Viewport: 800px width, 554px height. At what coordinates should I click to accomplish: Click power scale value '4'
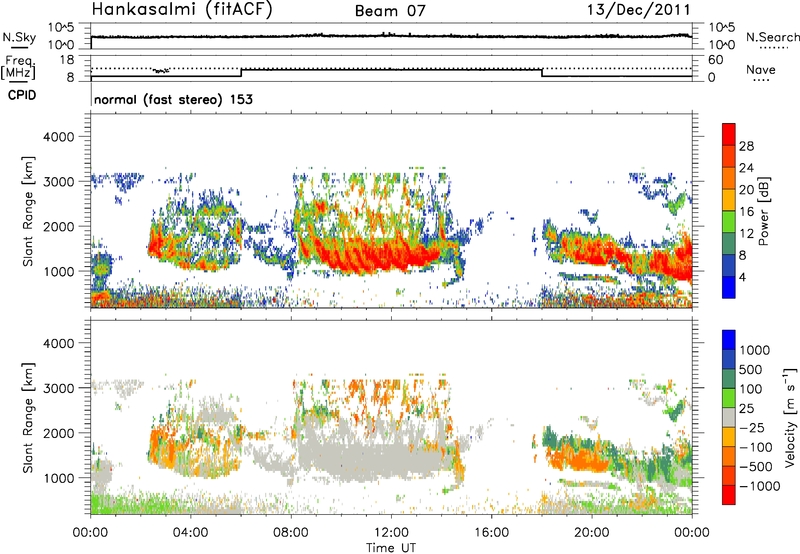coord(742,277)
